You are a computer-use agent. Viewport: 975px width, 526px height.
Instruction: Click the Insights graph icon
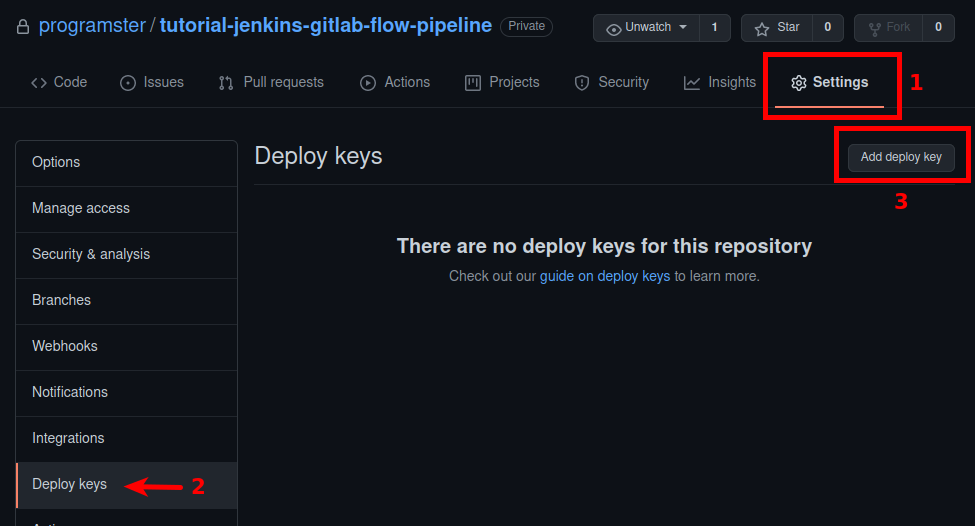[x=691, y=83]
